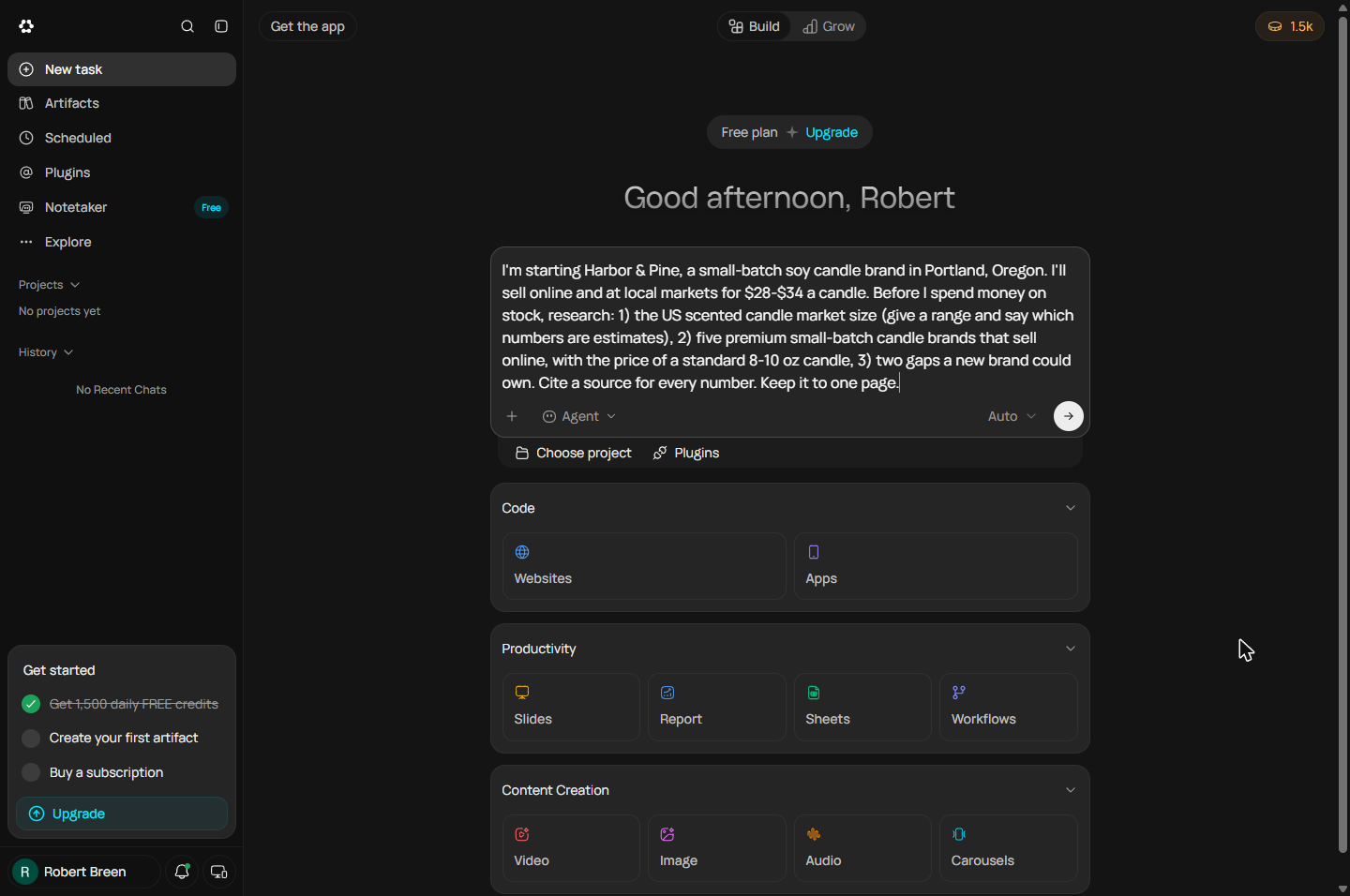
Task: Select the Carousels card
Action: [x=1009, y=848]
